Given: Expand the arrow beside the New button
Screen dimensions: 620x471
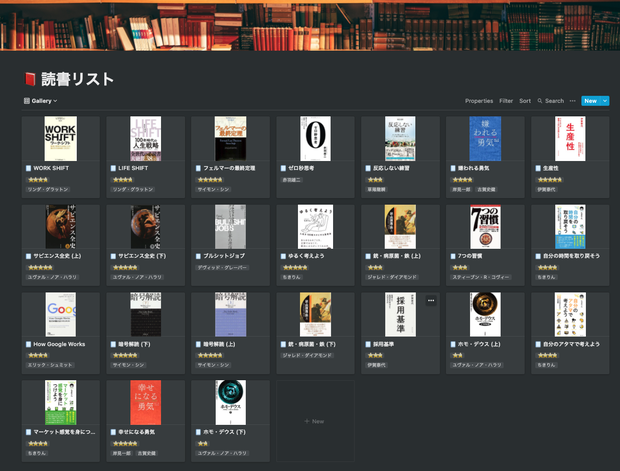Looking at the screenshot, I should click(x=605, y=101).
